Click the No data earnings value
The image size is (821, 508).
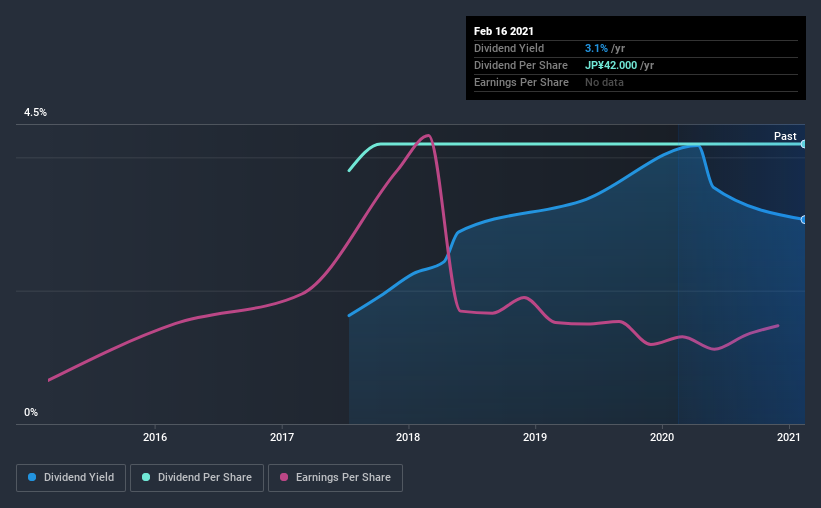[x=604, y=82]
